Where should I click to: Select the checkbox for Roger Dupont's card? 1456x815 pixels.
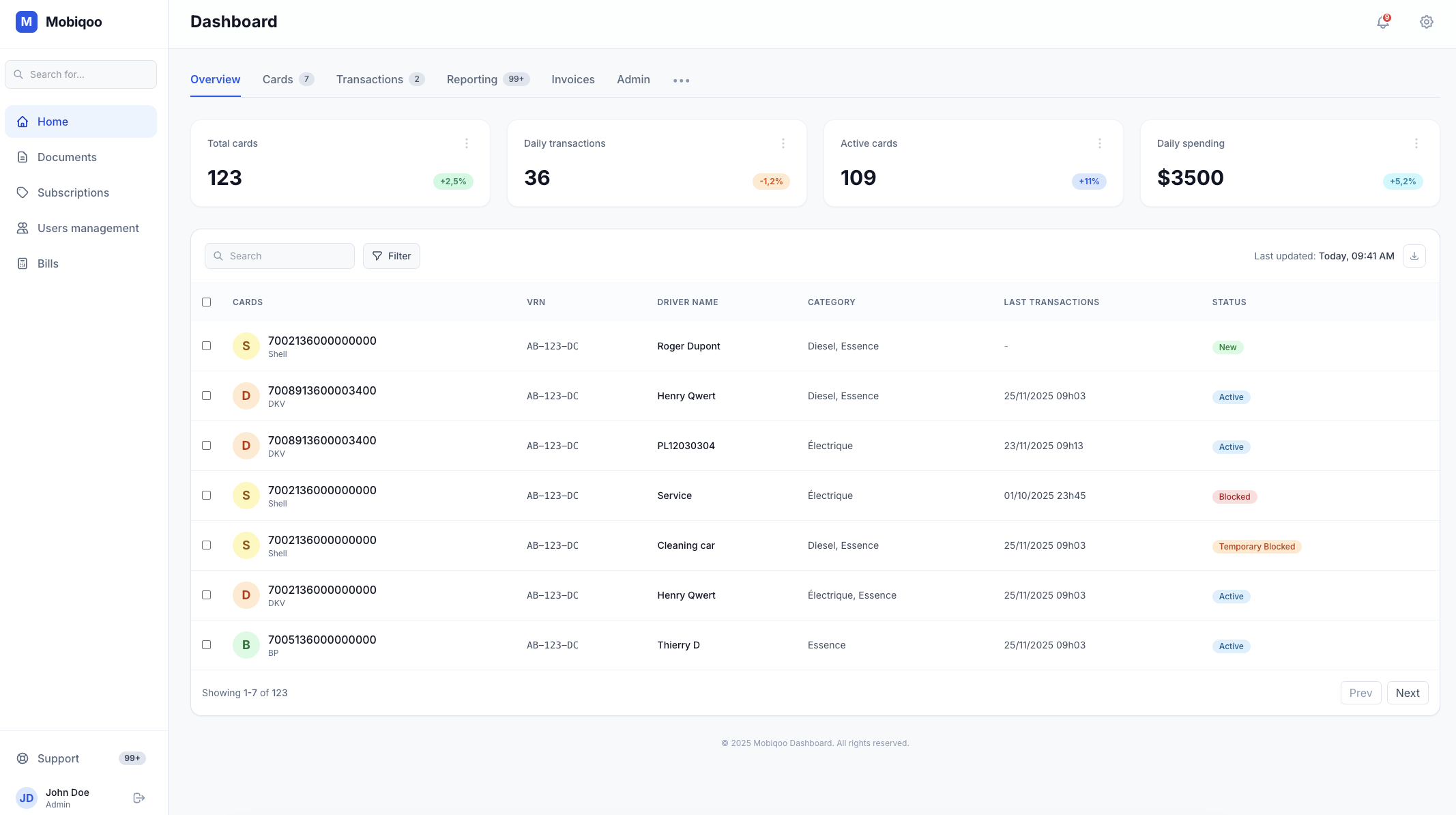(x=207, y=346)
